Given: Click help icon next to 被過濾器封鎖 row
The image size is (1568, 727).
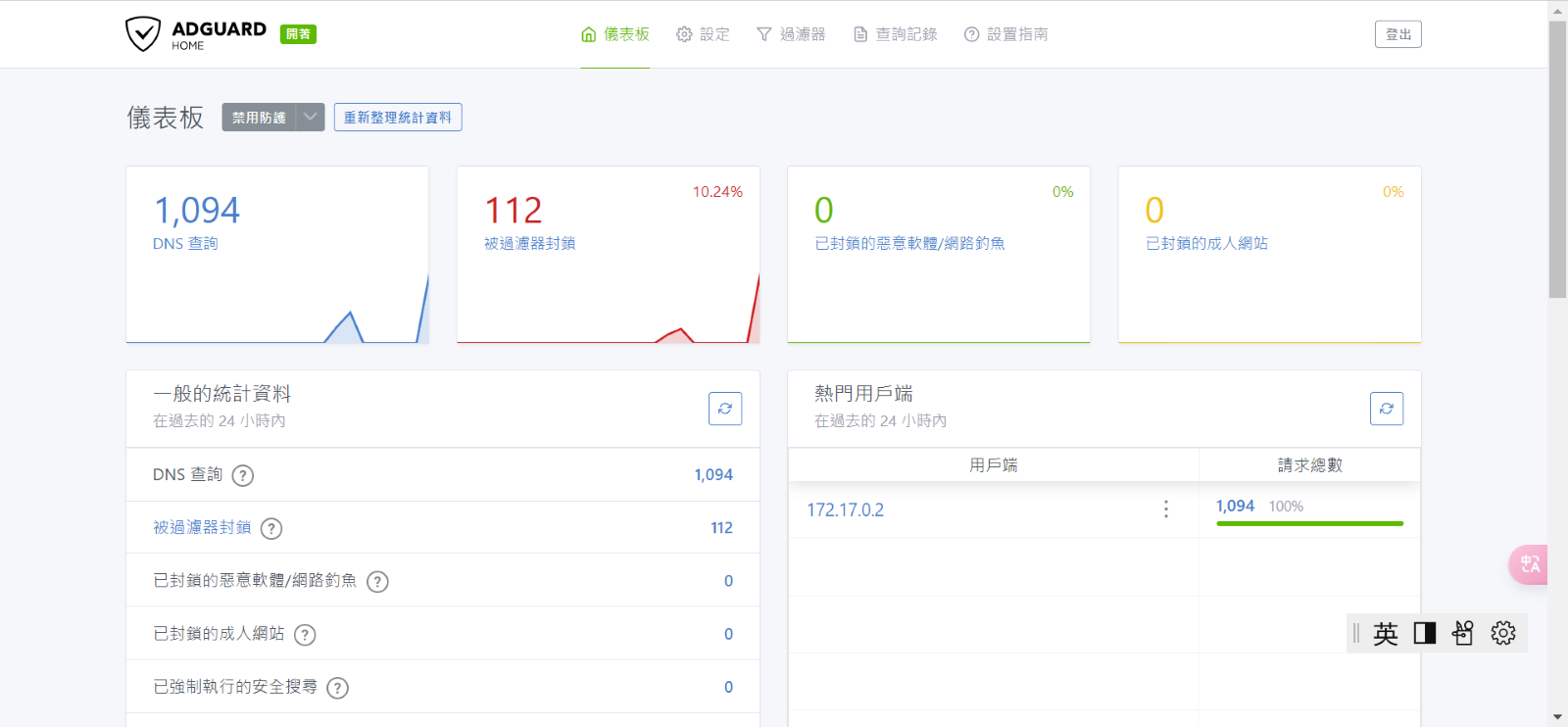Looking at the screenshot, I should tap(271, 528).
